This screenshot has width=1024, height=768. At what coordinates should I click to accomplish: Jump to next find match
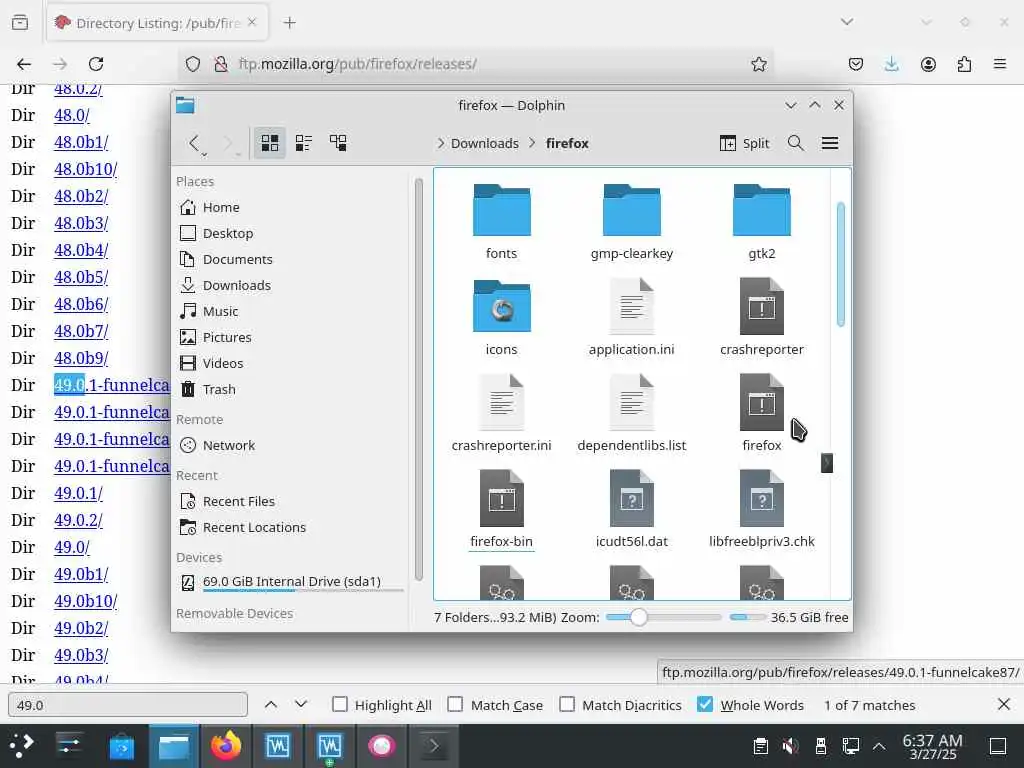[x=301, y=705]
